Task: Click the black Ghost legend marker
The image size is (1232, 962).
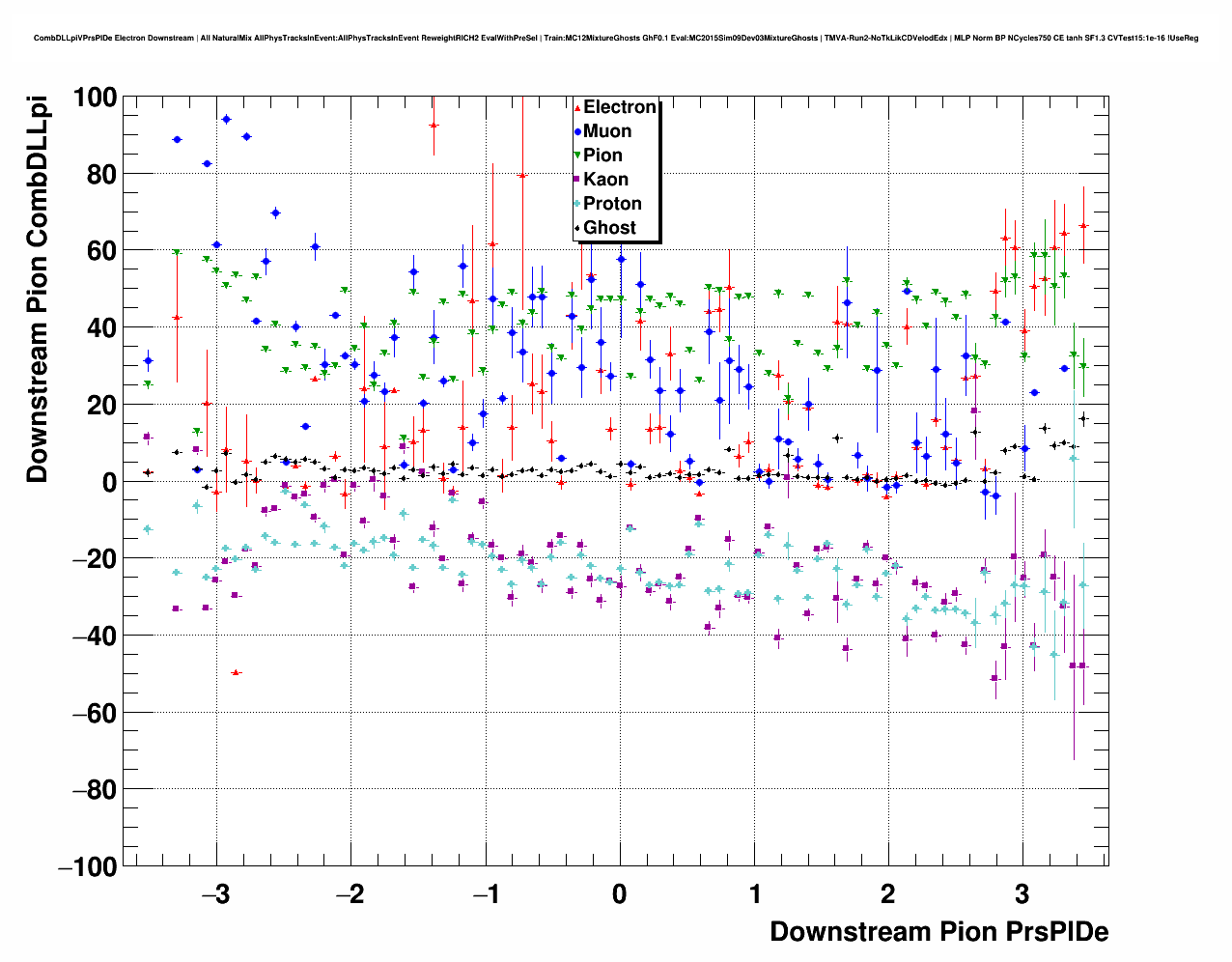Action: tap(577, 228)
